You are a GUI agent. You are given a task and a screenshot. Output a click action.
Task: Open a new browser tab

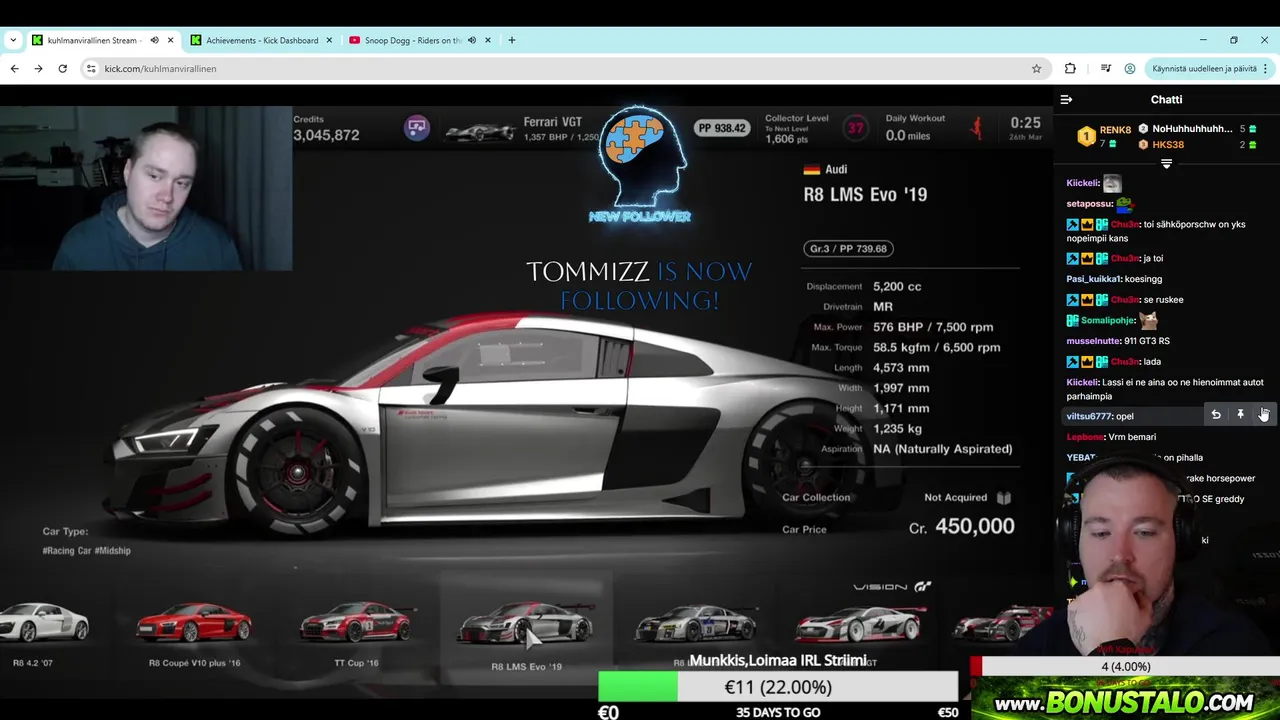[x=512, y=40]
